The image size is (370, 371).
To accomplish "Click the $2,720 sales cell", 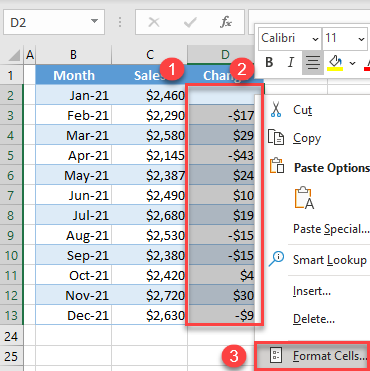I will 150,295.
